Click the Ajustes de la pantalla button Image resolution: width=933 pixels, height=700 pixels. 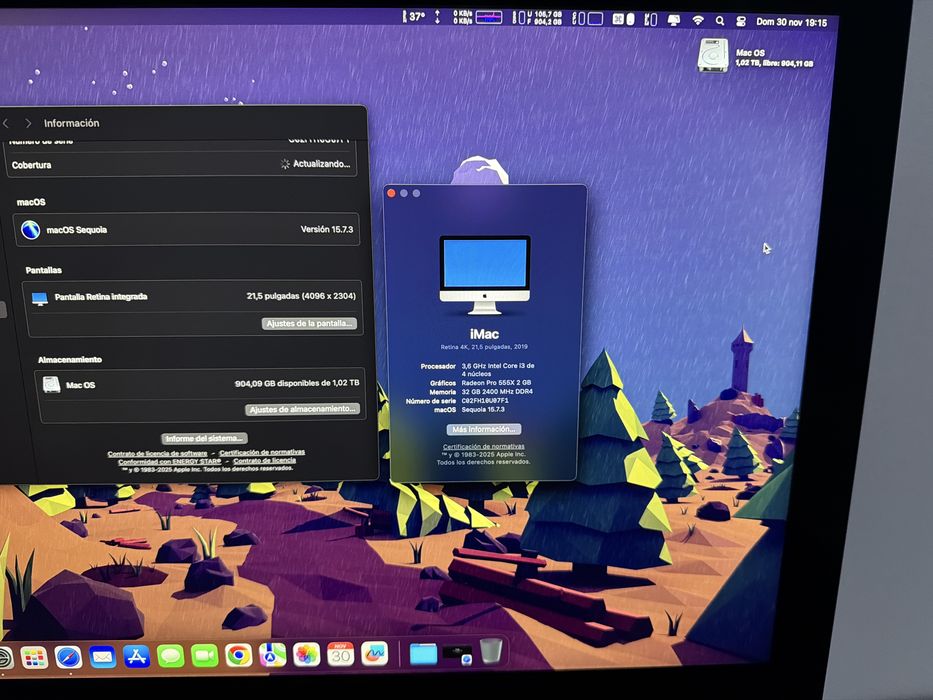309,323
